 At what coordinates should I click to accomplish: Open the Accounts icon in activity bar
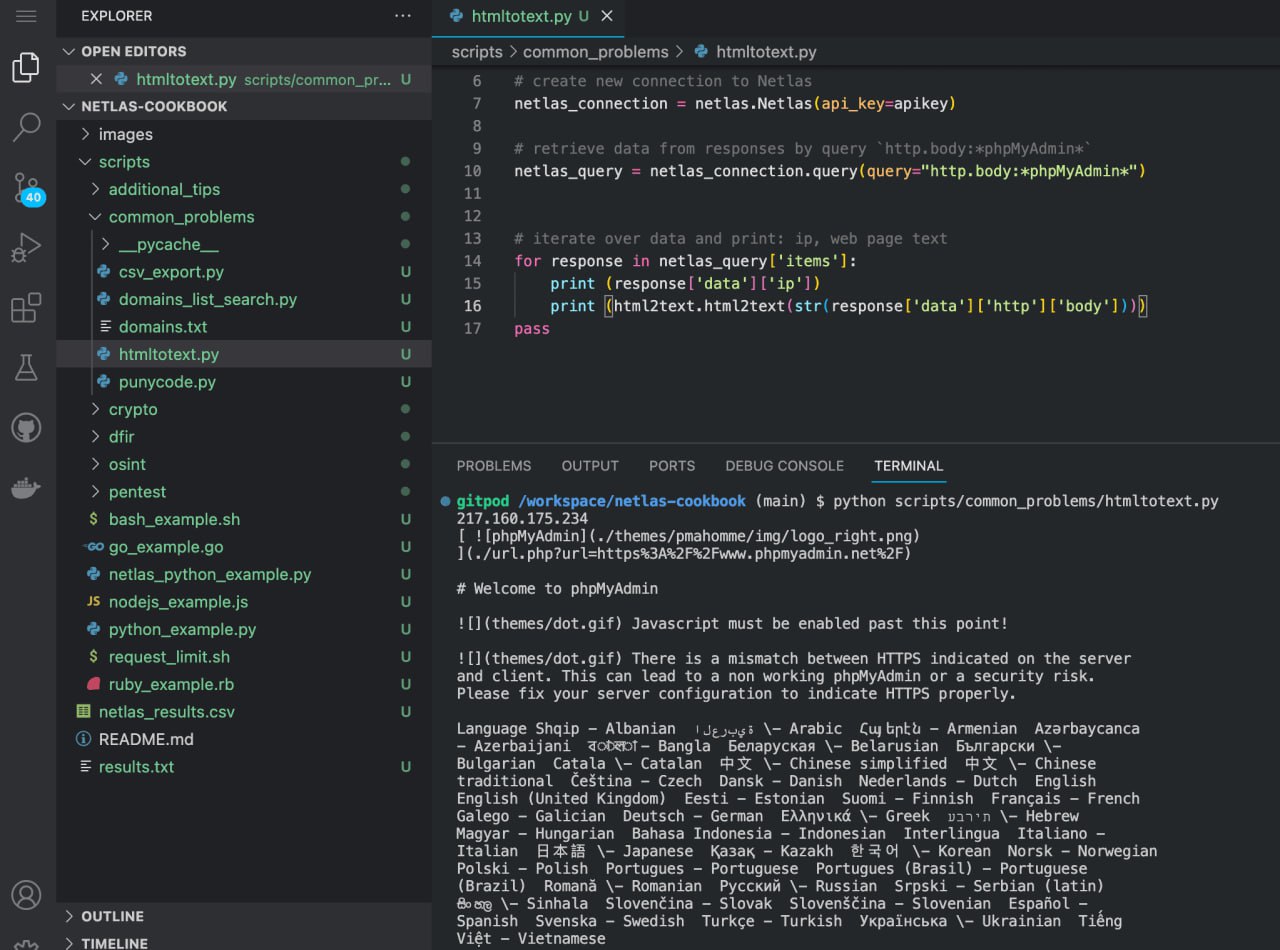click(x=26, y=894)
